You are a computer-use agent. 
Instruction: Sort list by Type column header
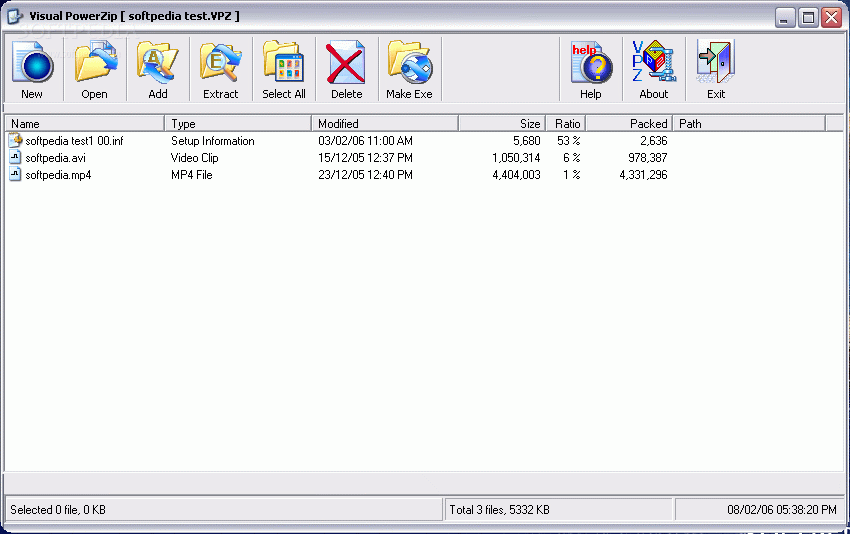[239, 124]
